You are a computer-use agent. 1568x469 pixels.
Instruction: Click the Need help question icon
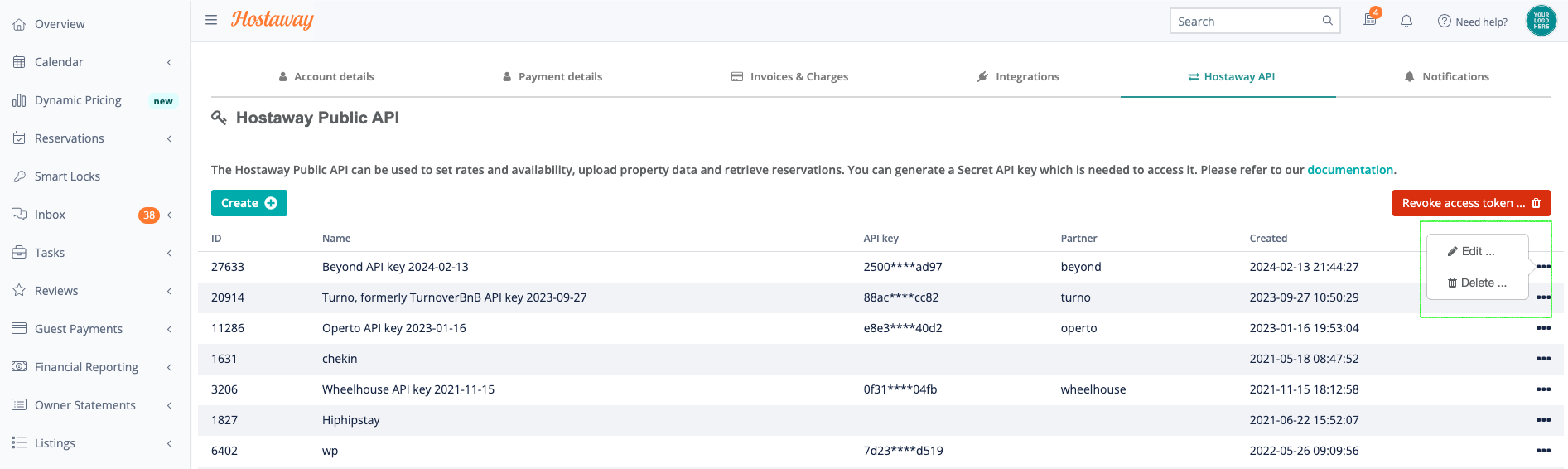tap(1445, 21)
